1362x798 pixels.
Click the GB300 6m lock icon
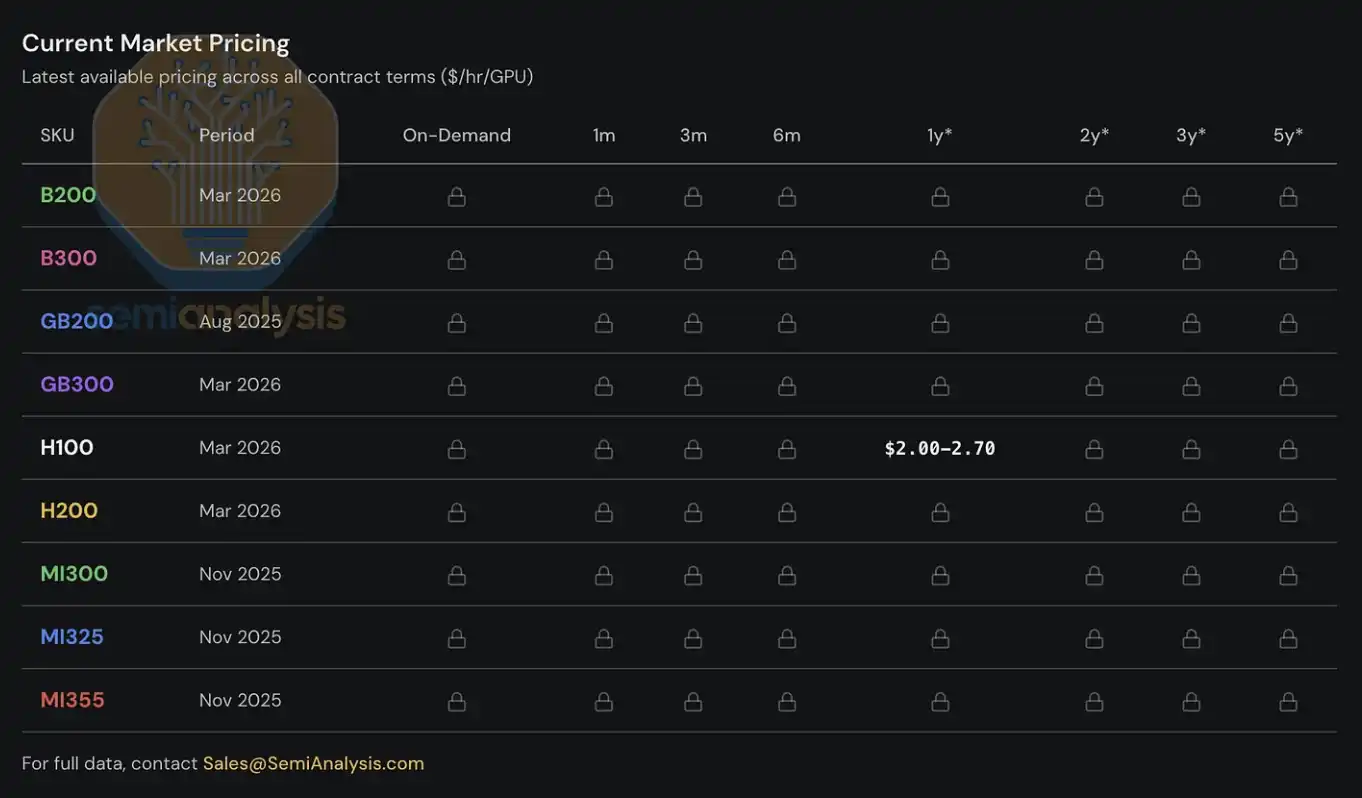pos(787,386)
